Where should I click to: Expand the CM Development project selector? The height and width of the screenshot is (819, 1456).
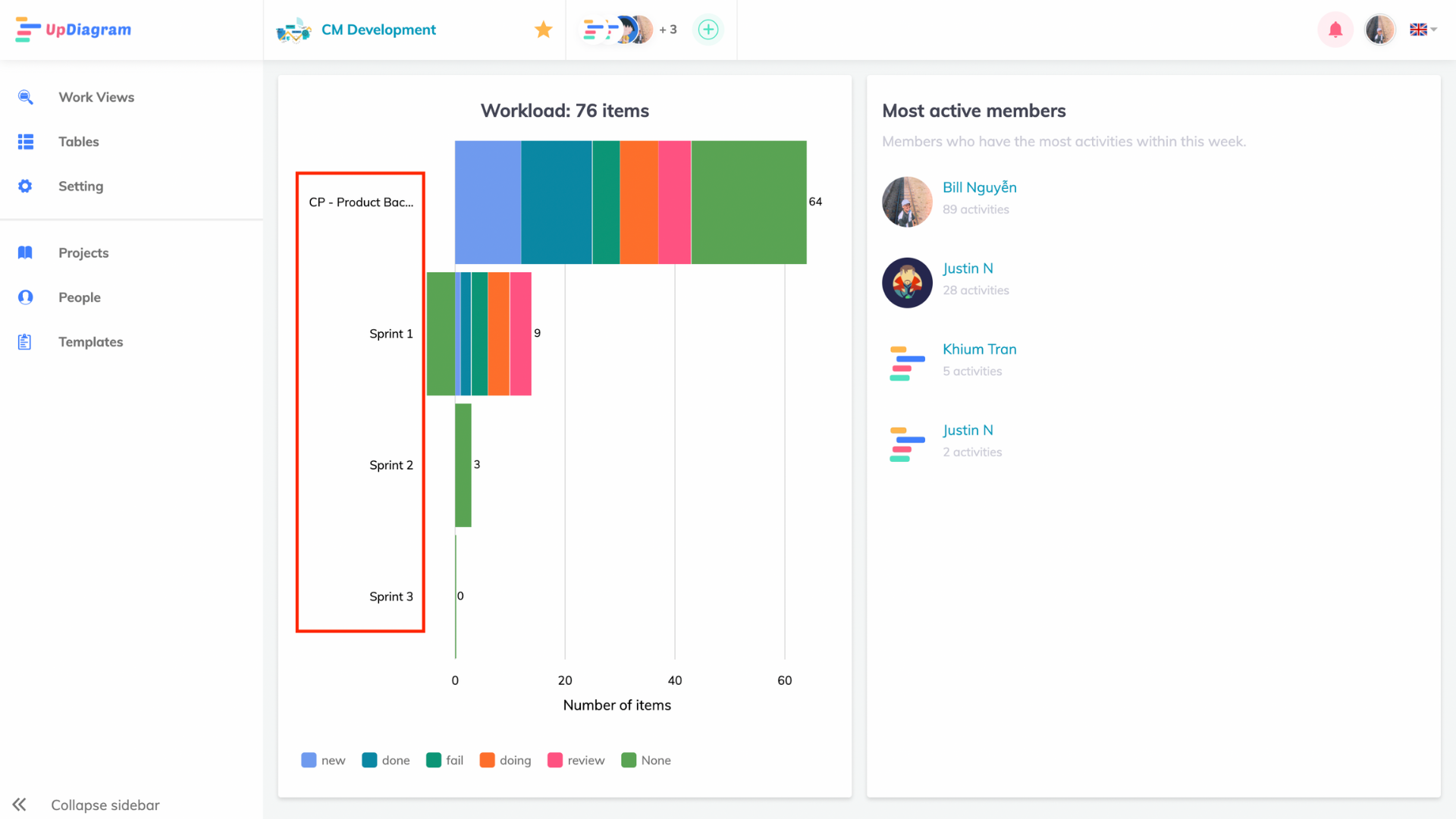377,29
